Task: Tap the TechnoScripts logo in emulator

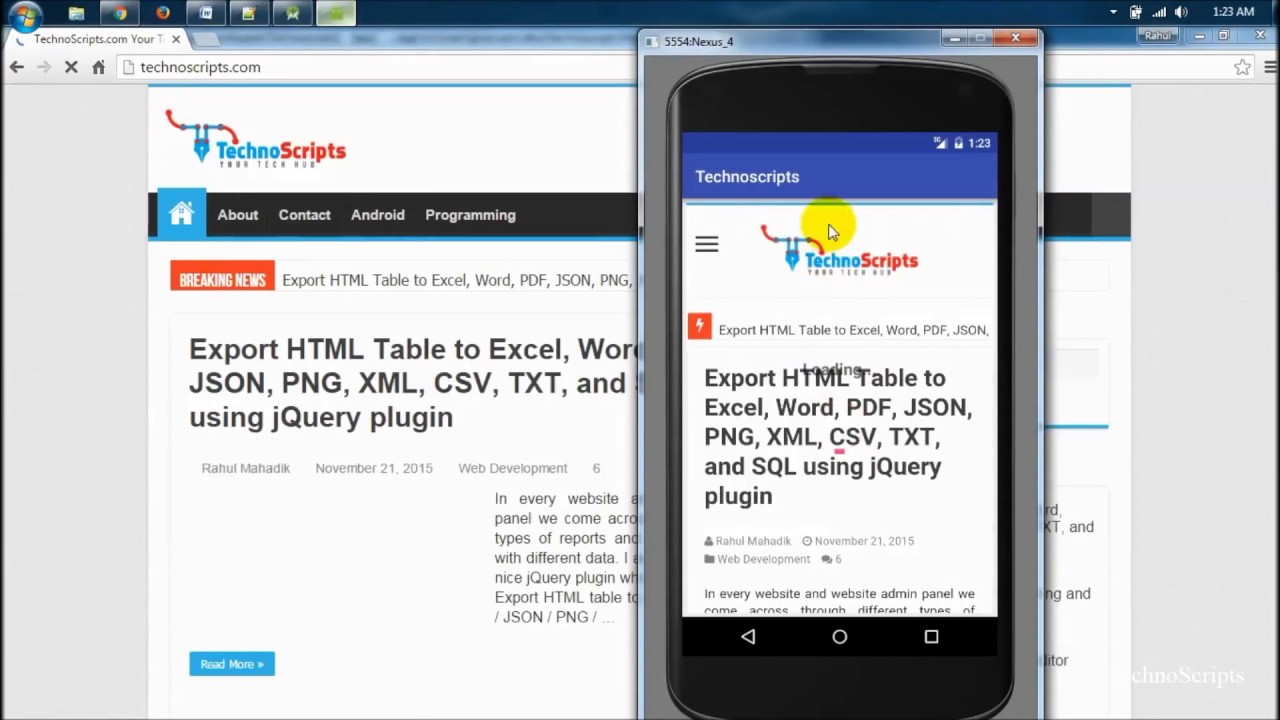Action: tap(839, 250)
